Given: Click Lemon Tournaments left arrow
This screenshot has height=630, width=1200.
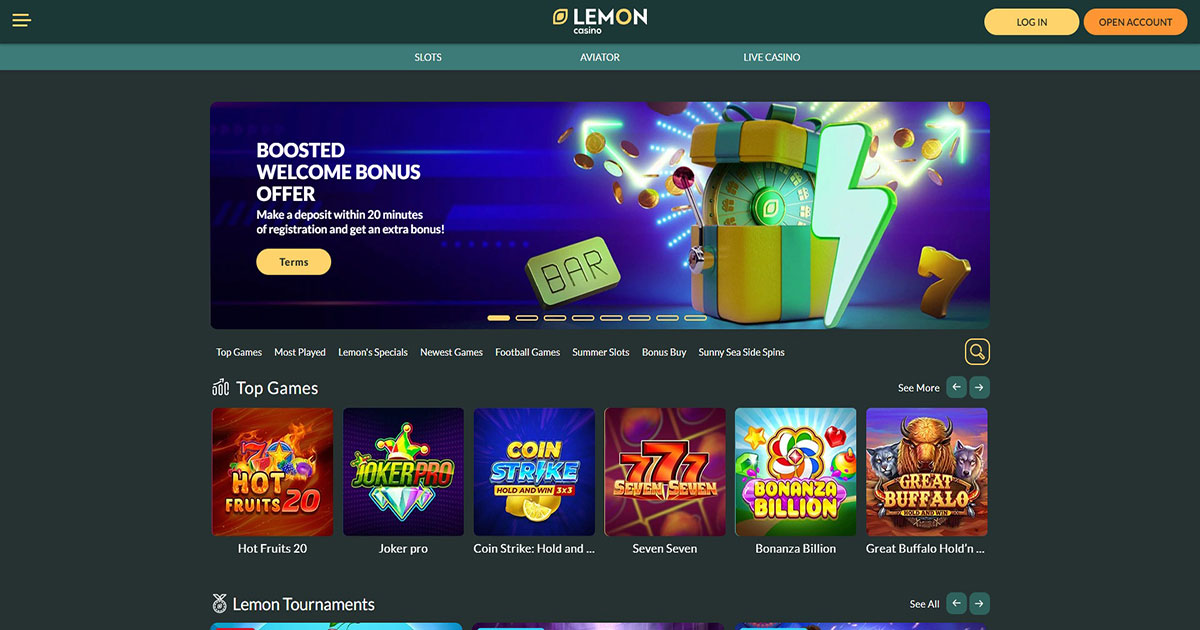Looking at the screenshot, I should pyautogui.click(x=957, y=603).
